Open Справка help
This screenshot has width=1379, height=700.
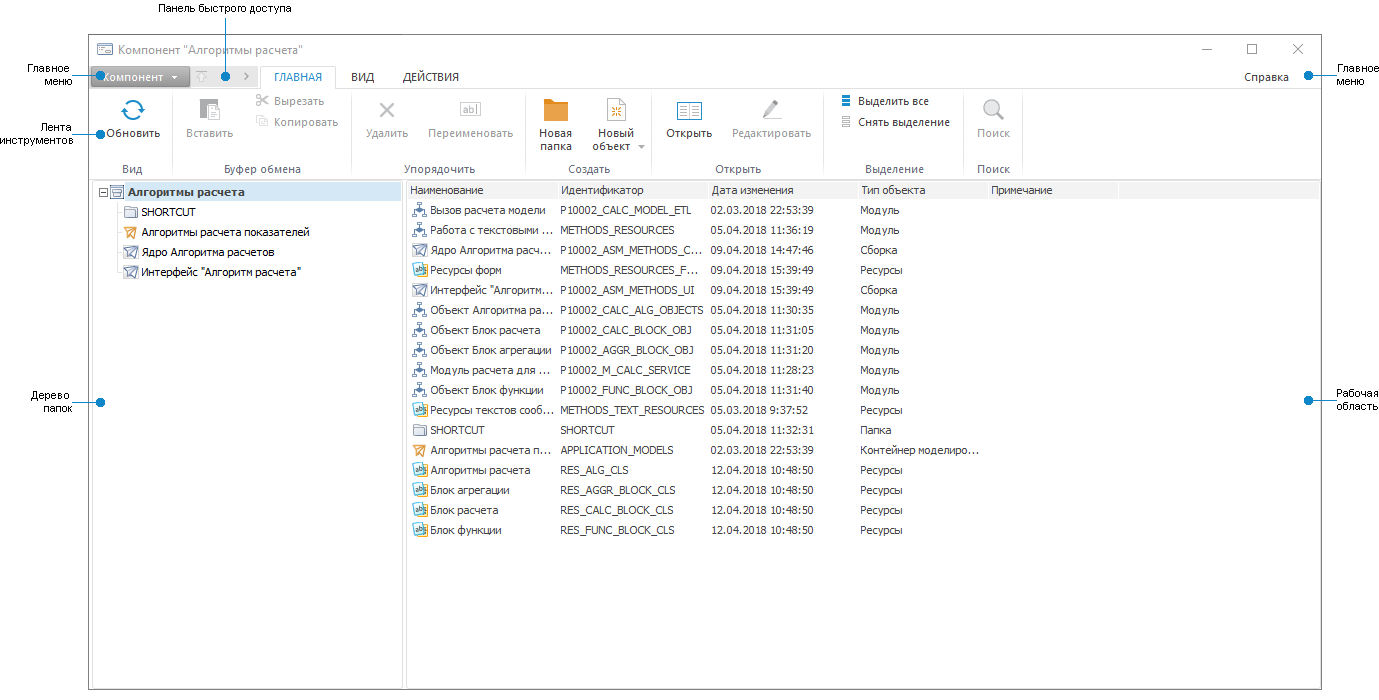(x=1266, y=76)
